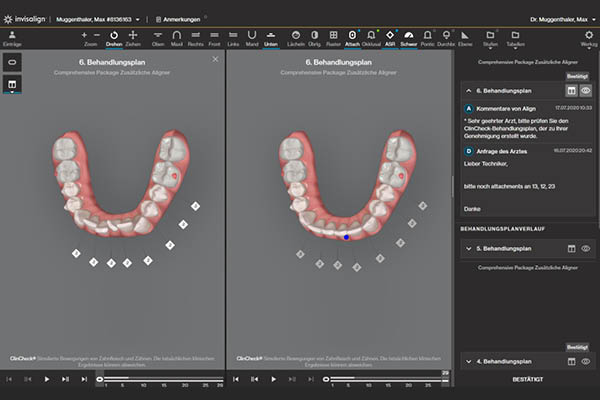Select the Ziehen pan tool
Screen dimensions: 600x400
[x=133, y=39]
